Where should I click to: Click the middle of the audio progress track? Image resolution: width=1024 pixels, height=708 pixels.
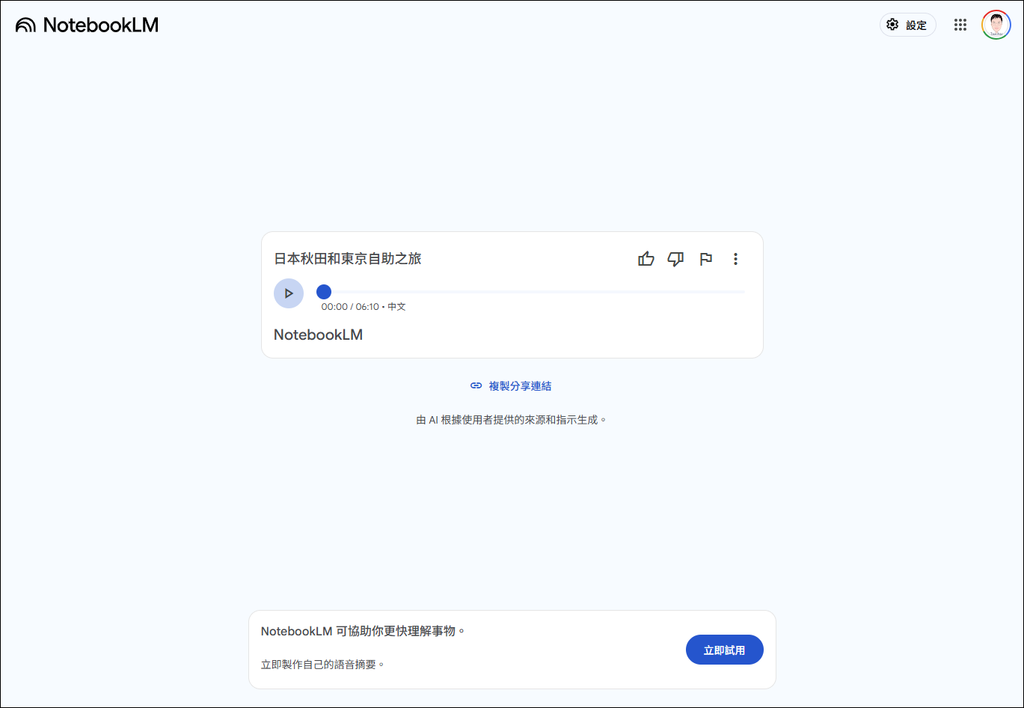(x=531, y=292)
